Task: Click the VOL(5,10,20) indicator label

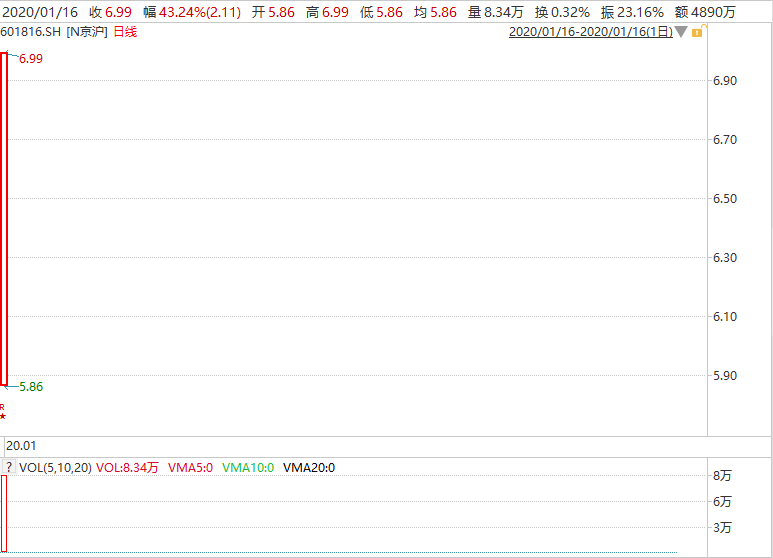Action: 55,467
